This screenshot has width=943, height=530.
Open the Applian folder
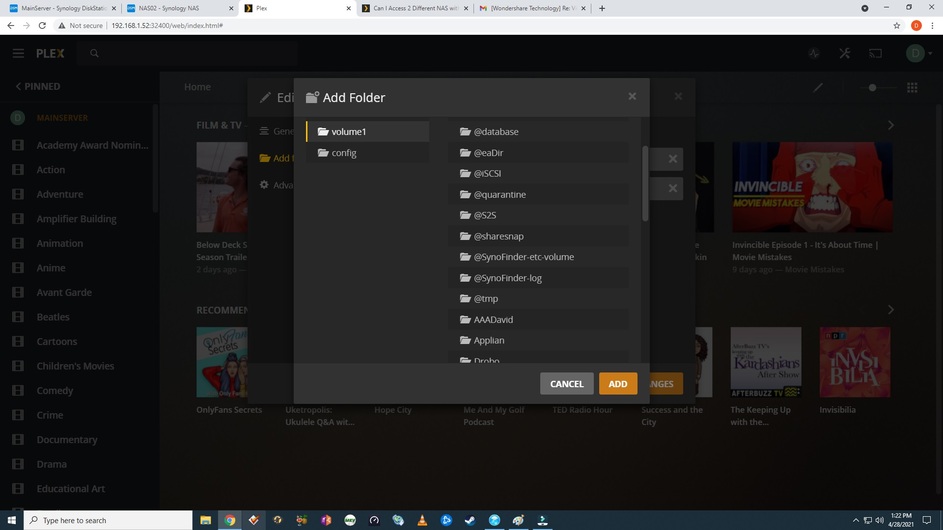click(538, 340)
